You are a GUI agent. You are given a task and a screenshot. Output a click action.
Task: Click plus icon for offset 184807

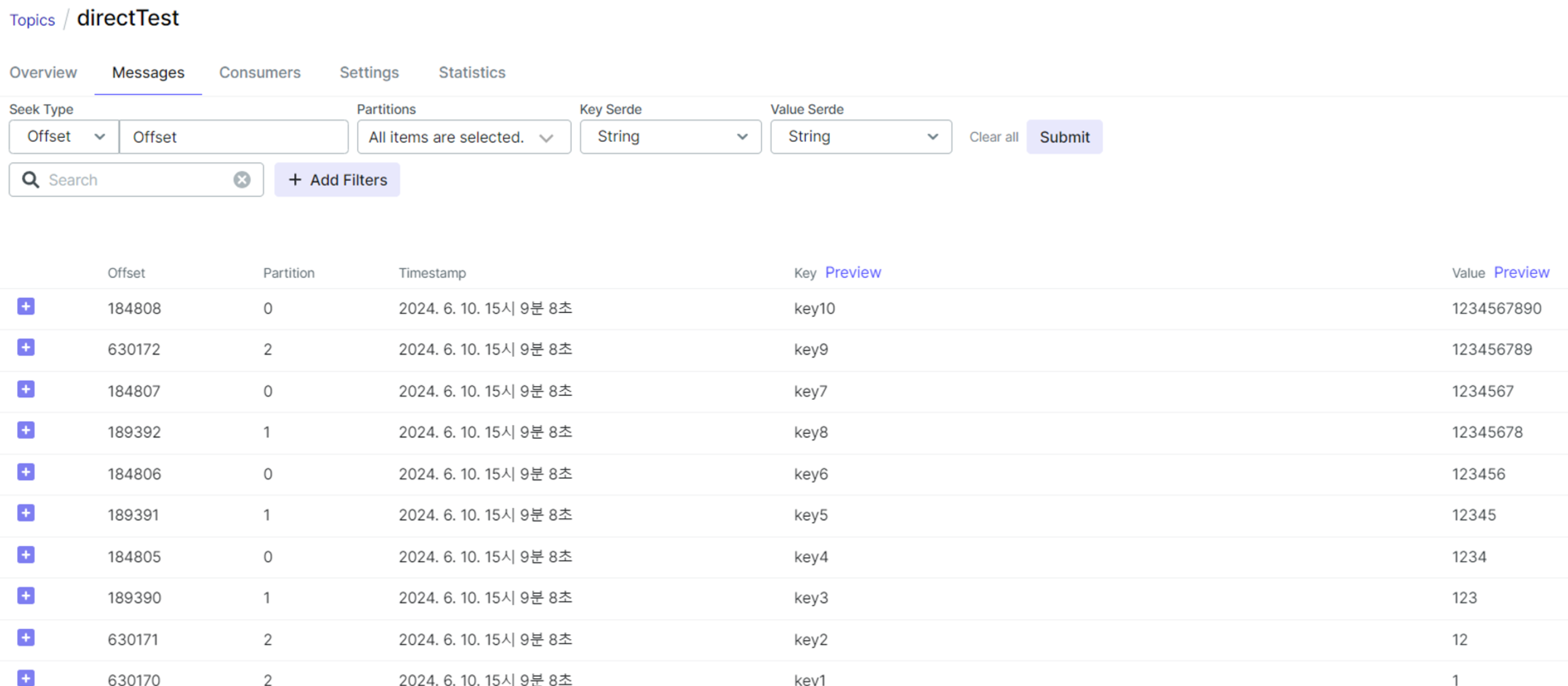(x=25, y=389)
